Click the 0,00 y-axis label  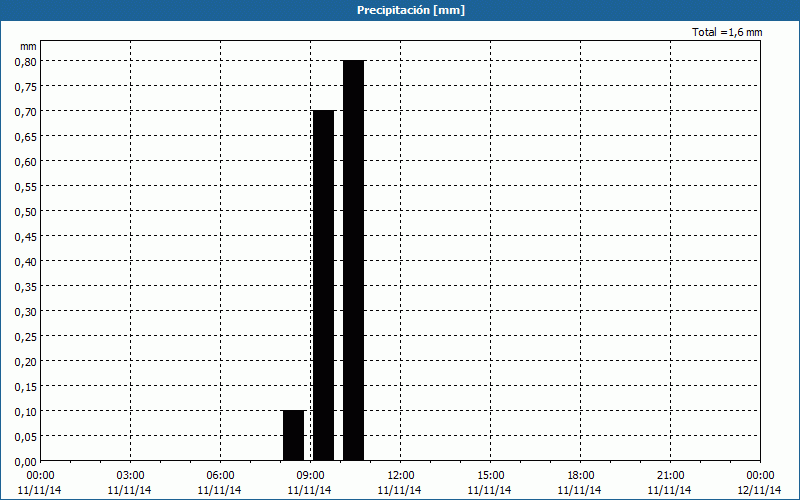tap(26, 461)
